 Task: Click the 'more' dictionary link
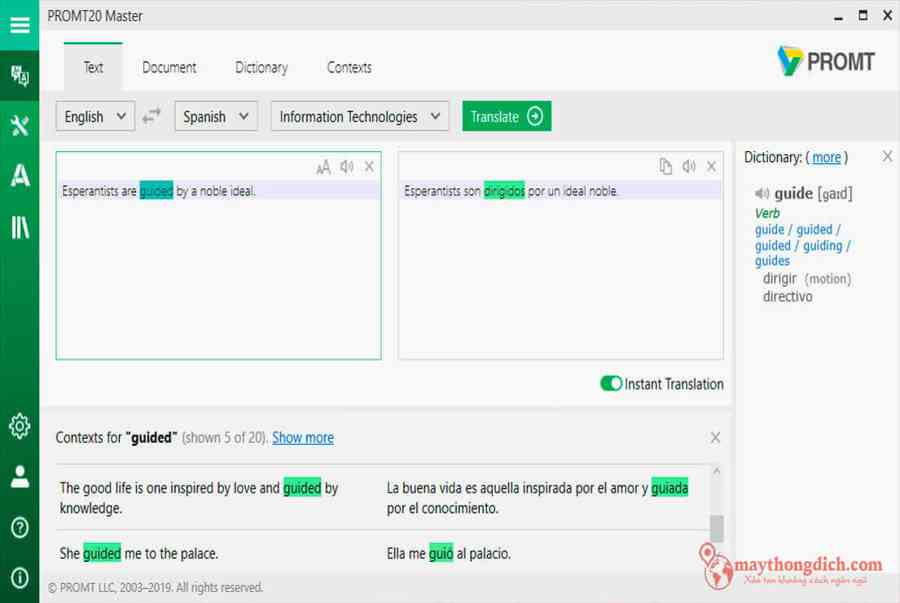827,157
